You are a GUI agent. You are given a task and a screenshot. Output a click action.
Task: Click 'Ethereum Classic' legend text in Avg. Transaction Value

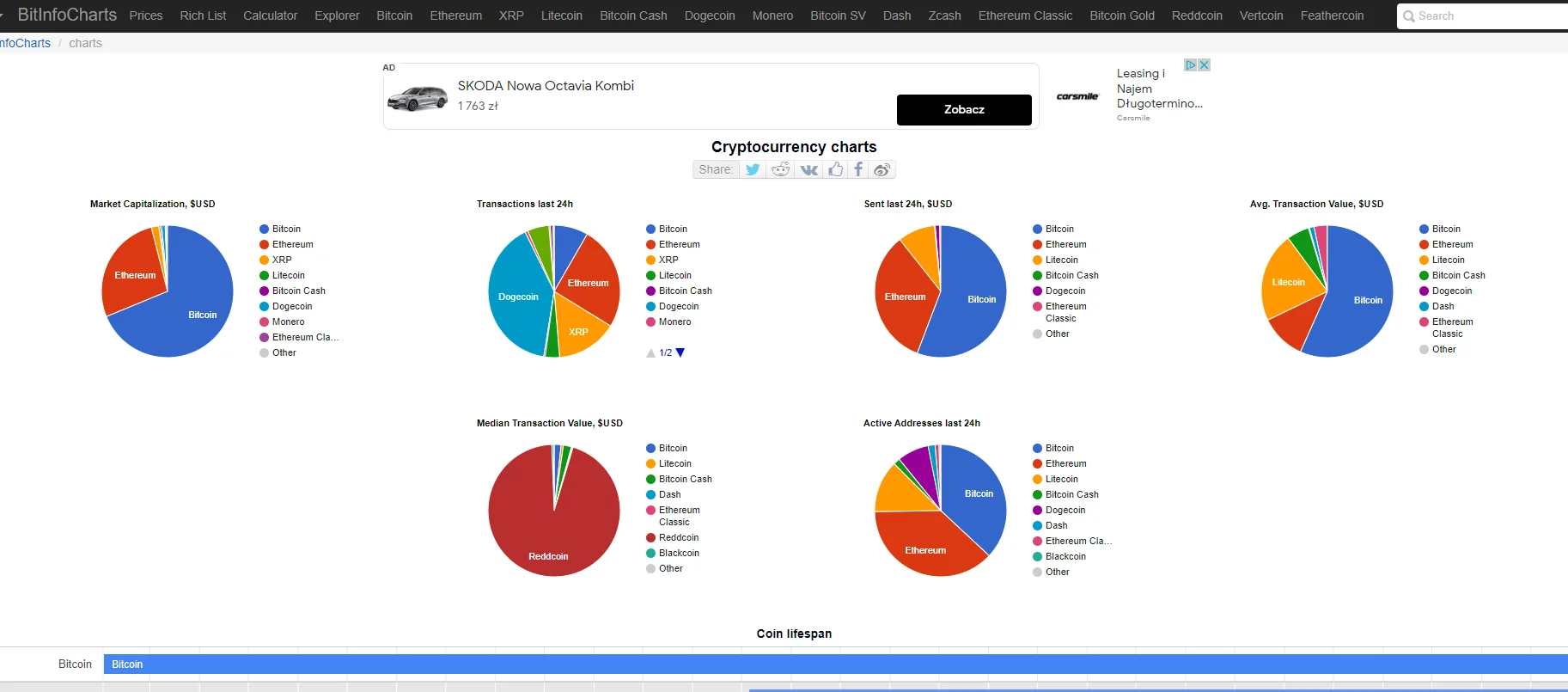coord(1453,328)
